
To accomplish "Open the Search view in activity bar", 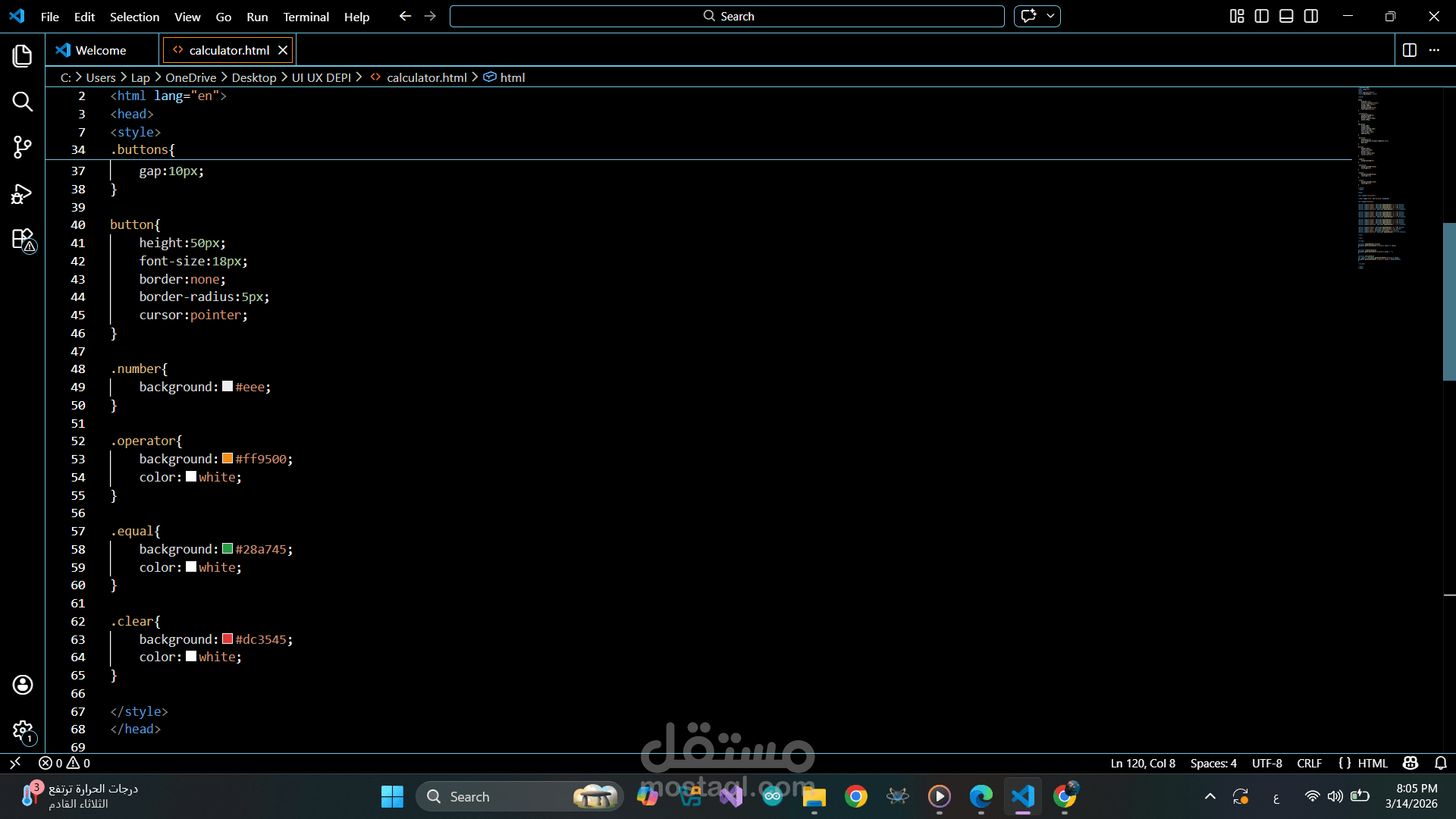I will 22,102.
